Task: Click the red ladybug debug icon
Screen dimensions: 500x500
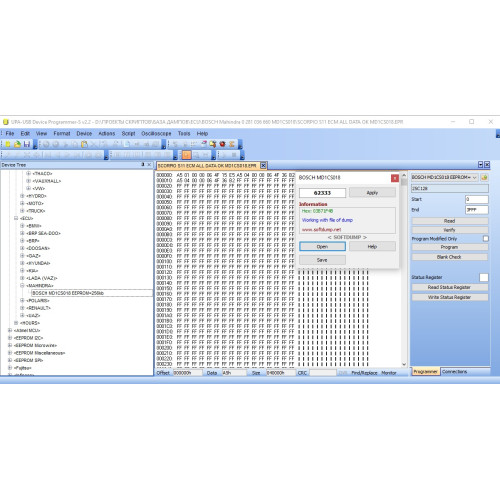Action: (222, 144)
